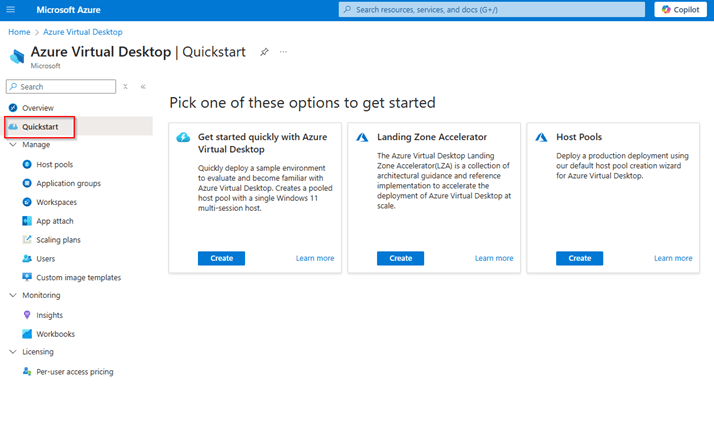This screenshot has width=714, height=438.
Task: Open the Overview menu item
Action: (38, 108)
